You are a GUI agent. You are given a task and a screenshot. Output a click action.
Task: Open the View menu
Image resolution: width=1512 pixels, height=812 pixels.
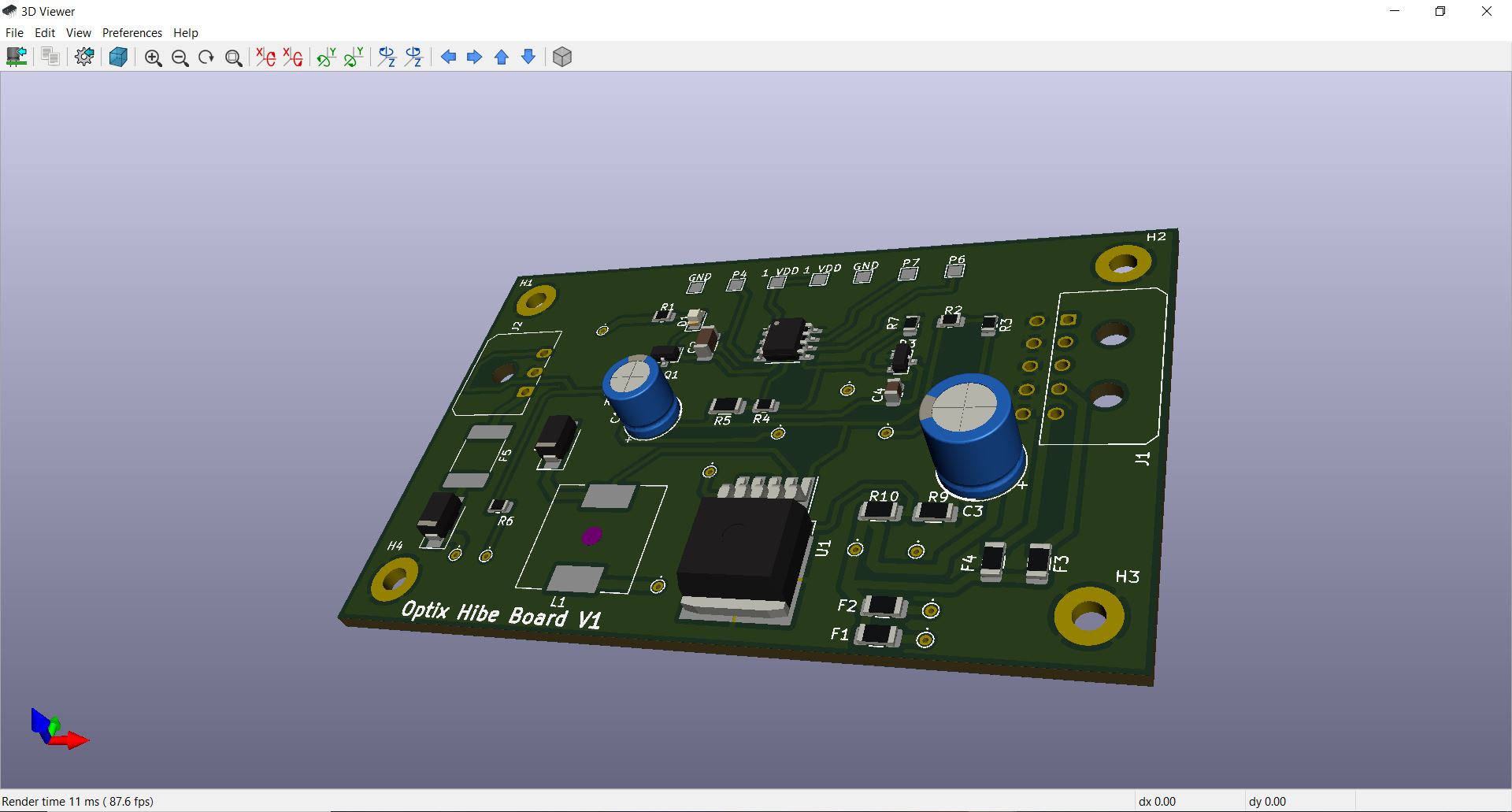pyautogui.click(x=79, y=32)
